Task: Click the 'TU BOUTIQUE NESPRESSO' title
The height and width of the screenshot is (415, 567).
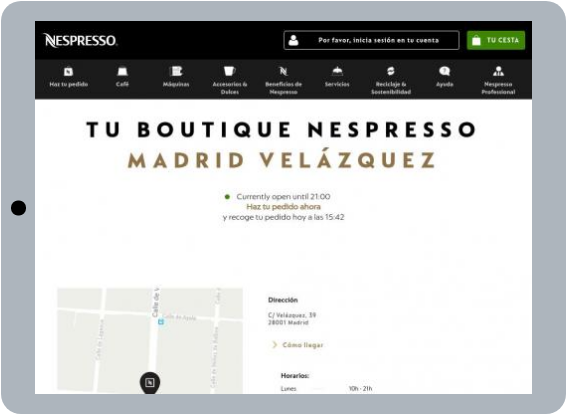Action: [x=282, y=129]
